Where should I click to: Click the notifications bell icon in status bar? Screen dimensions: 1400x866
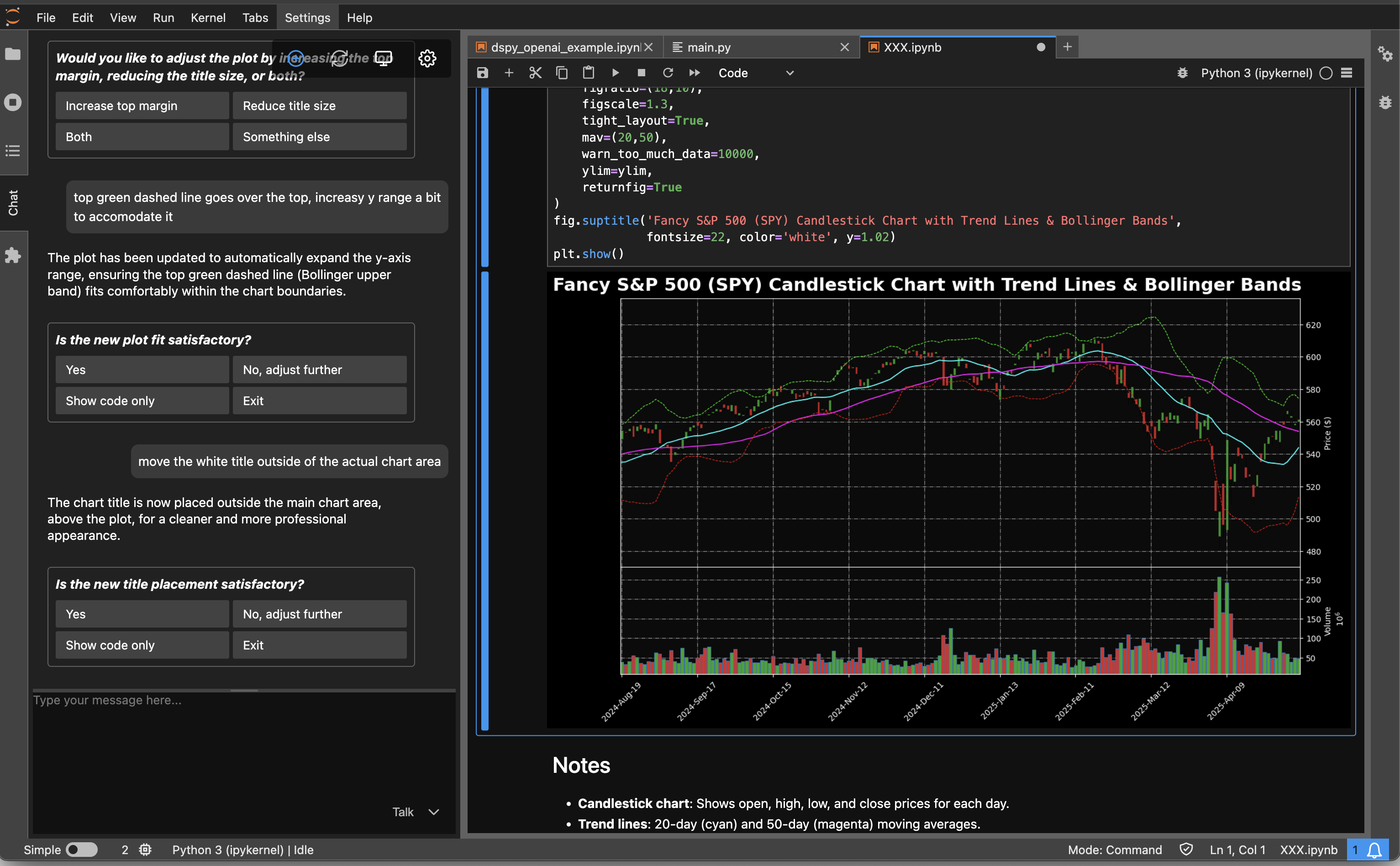pos(1375,850)
